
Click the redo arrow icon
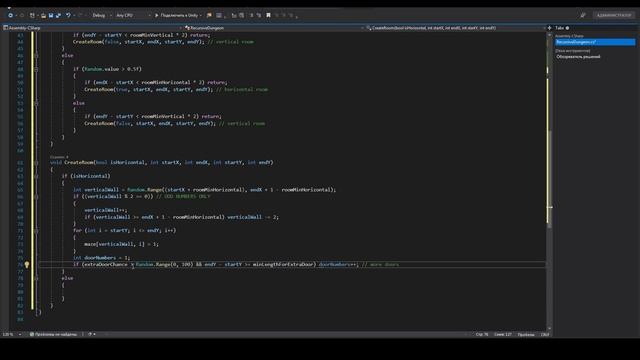(80, 16)
